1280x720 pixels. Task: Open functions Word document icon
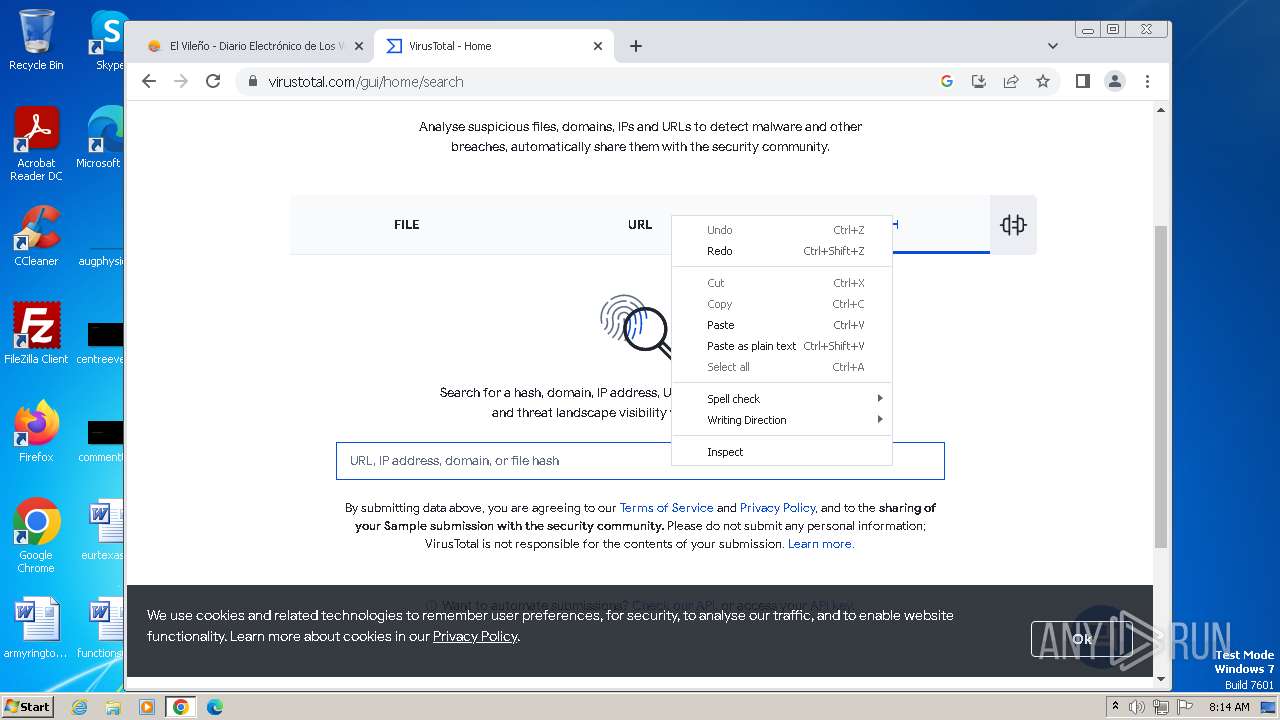click(x=101, y=628)
